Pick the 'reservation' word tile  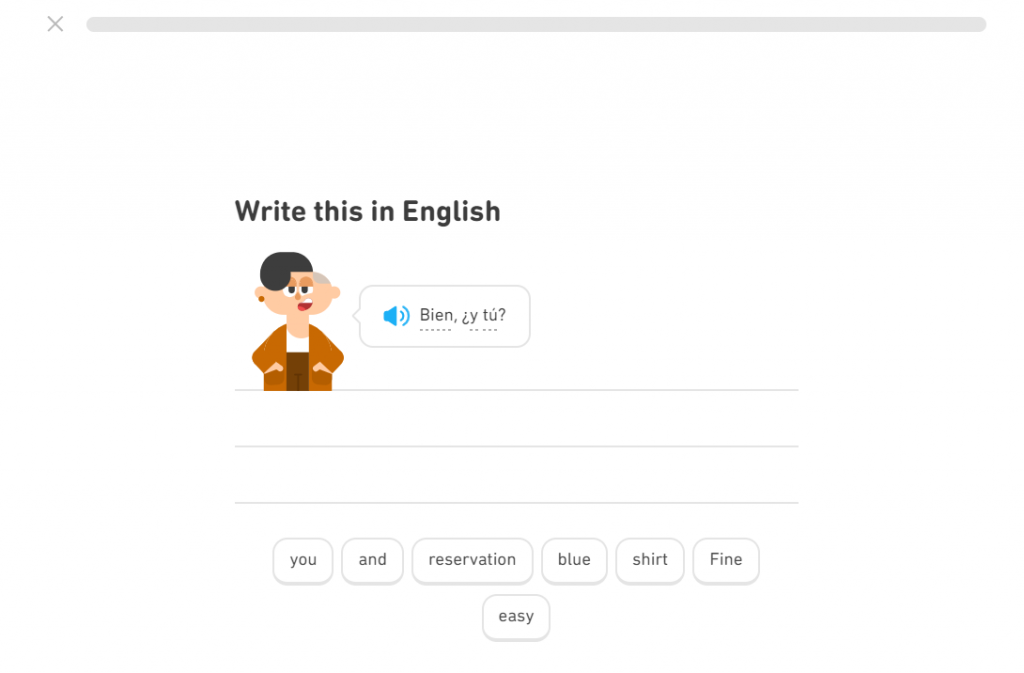pyautogui.click(x=472, y=561)
